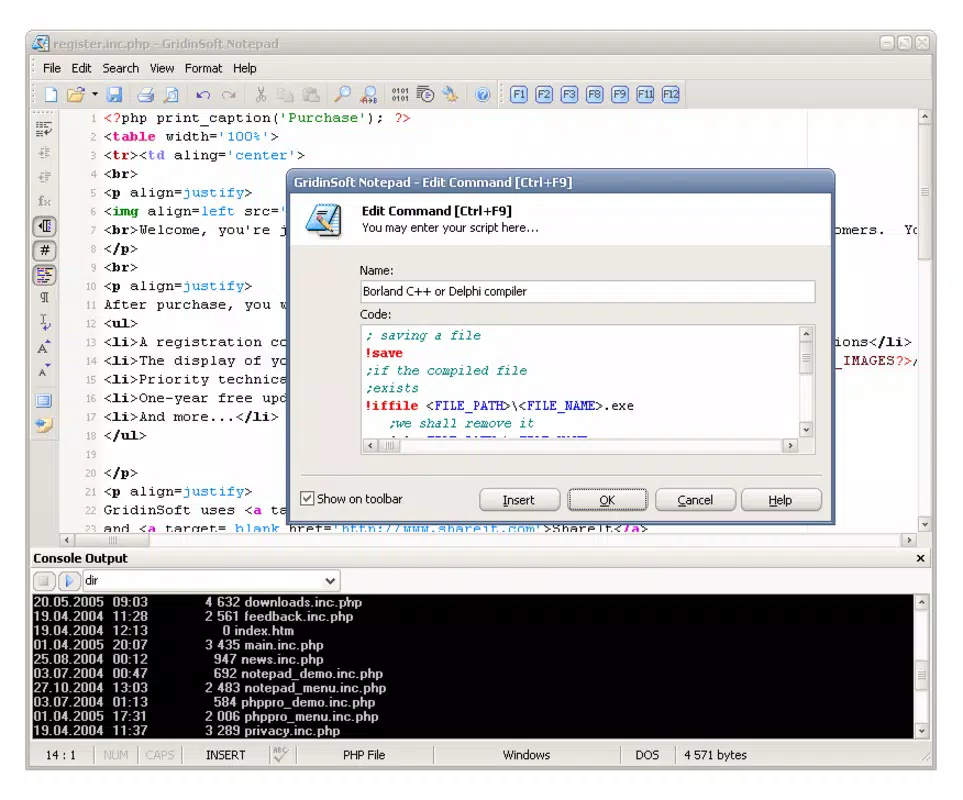This screenshot has height=800, width=963.
Task: Open the Edit menu
Action: tap(81, 68)
